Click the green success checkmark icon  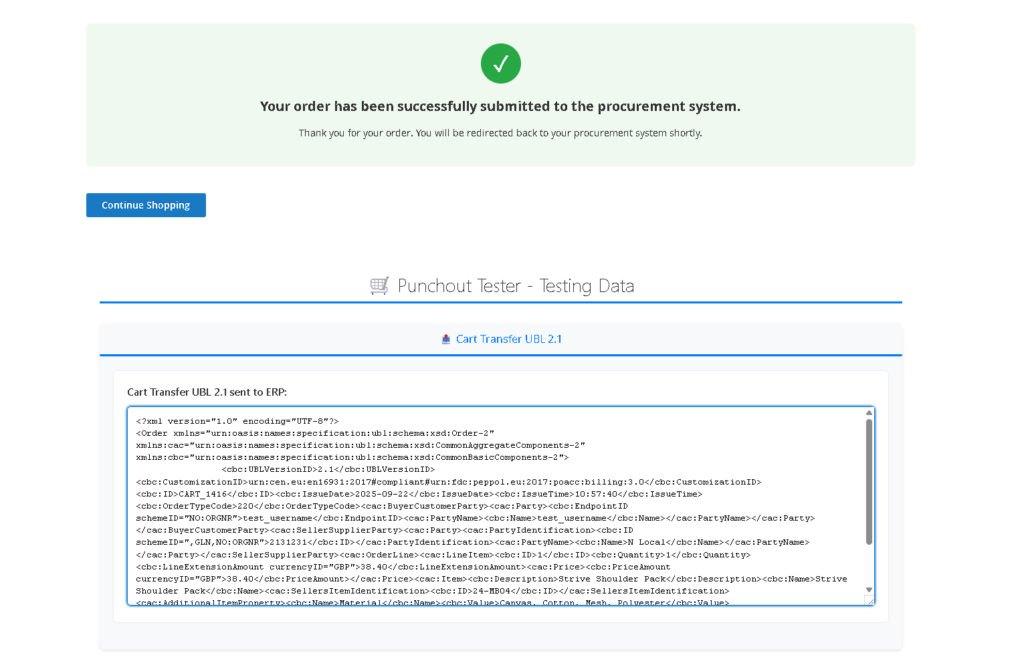pos(500,64)
